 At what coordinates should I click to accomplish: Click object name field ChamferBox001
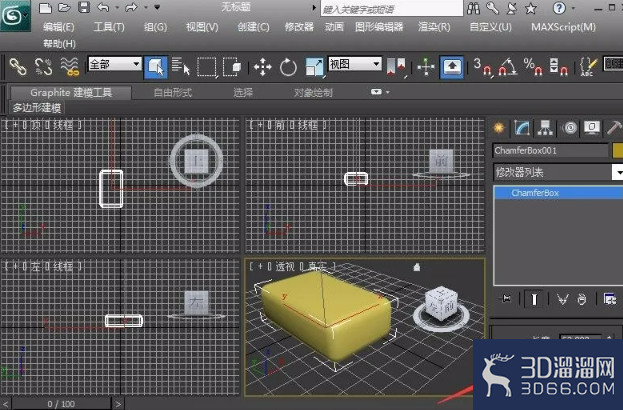550,151
